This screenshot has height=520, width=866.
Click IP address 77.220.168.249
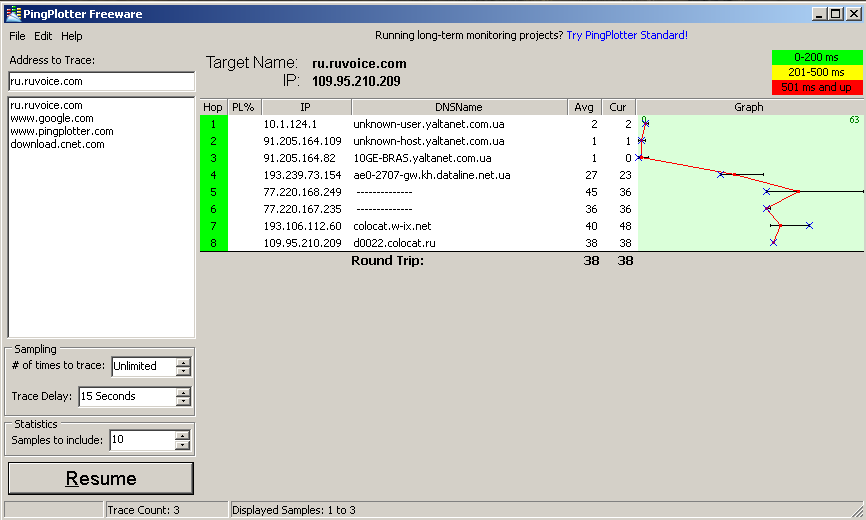coord(302,192)
